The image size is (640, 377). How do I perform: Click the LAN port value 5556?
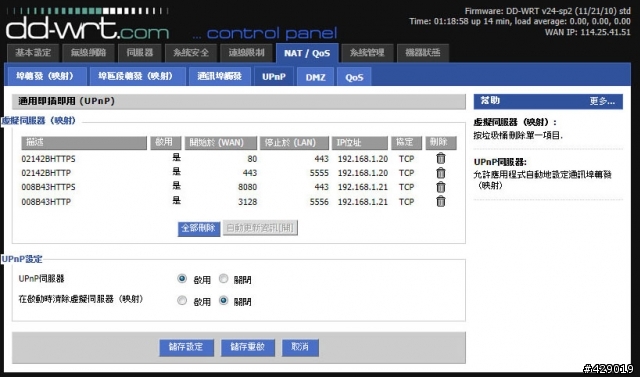pyautogui.click(x=319, y=202)
